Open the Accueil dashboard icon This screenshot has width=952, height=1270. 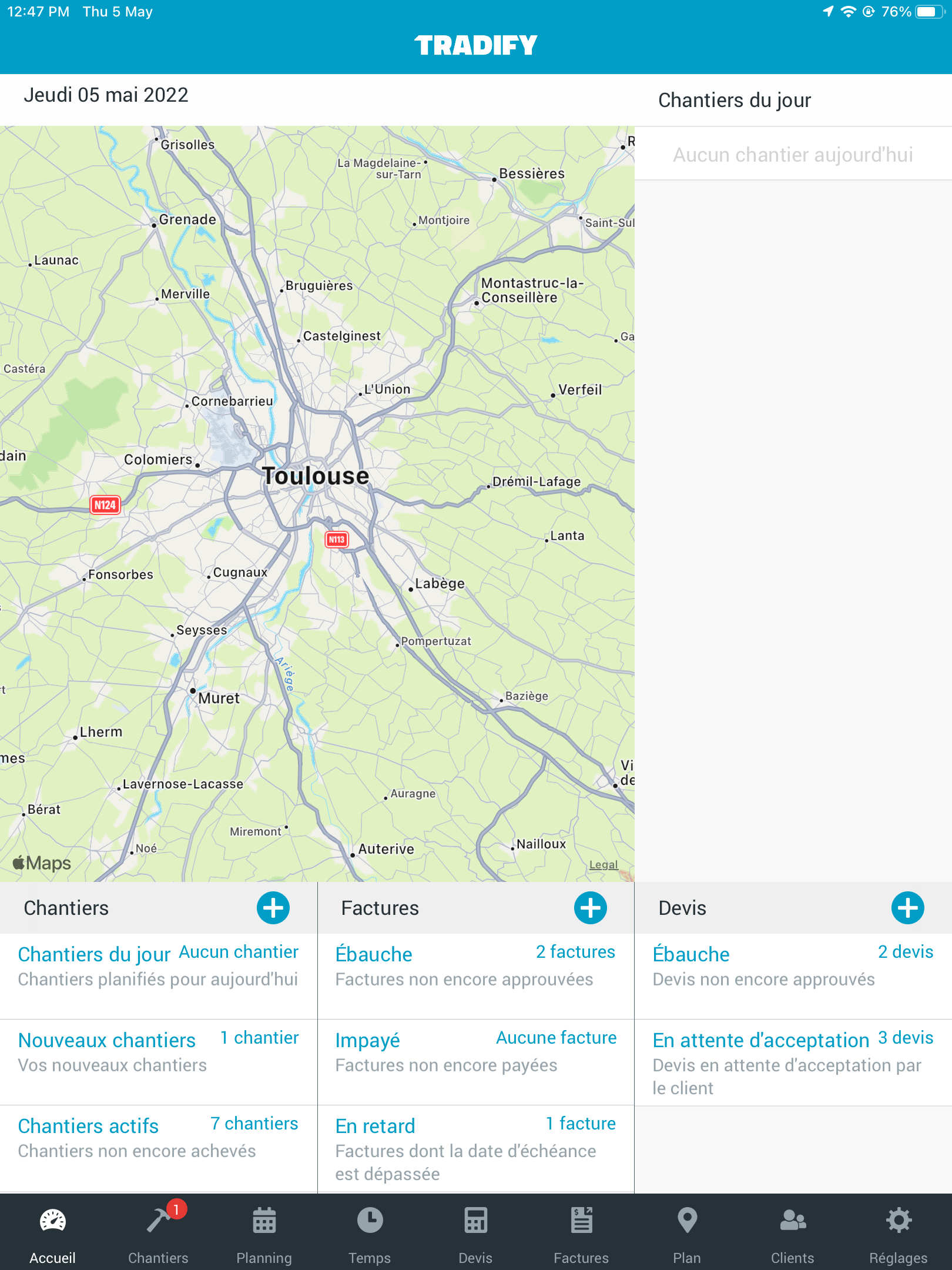(x=53, y=1221)
